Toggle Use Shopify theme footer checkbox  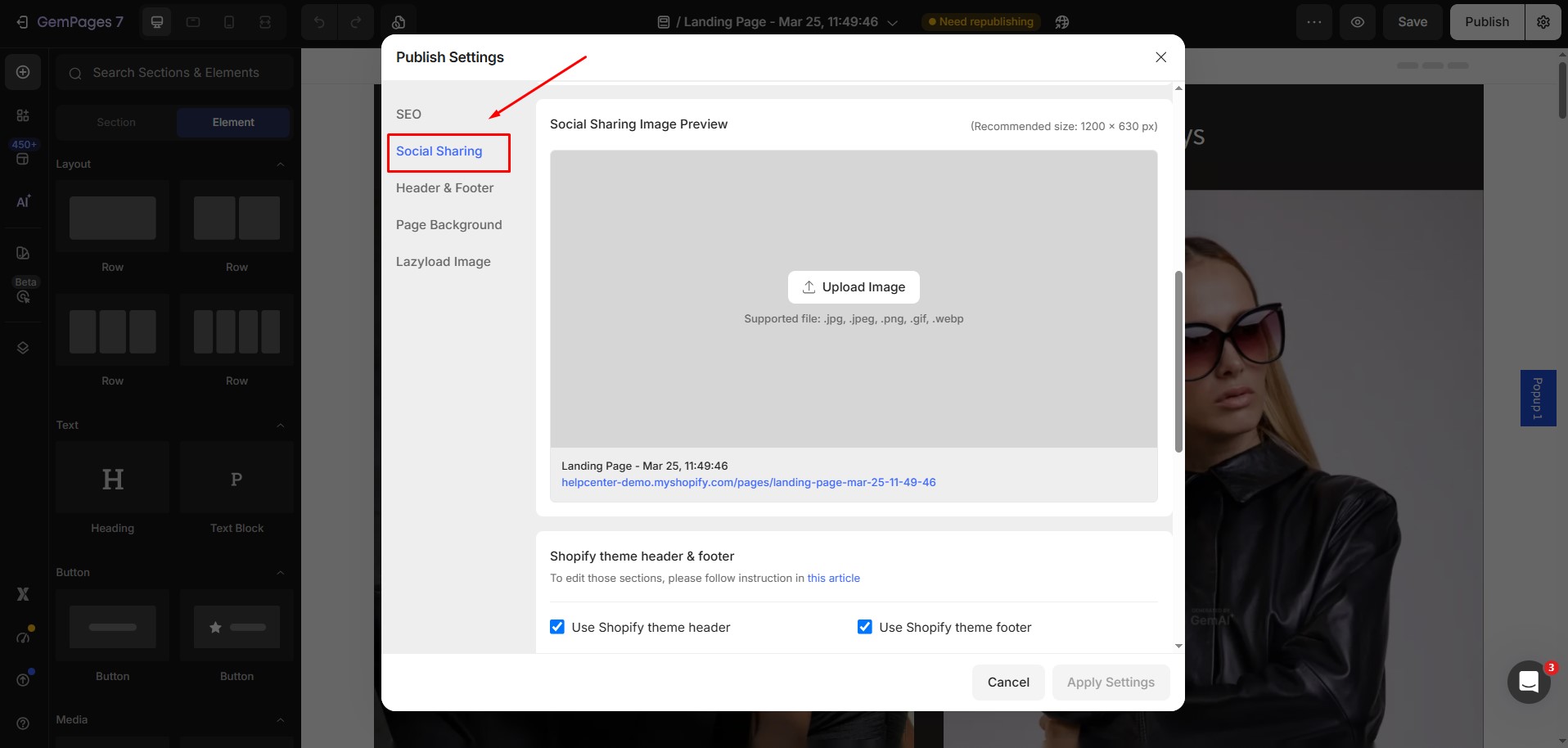[864, 627]
